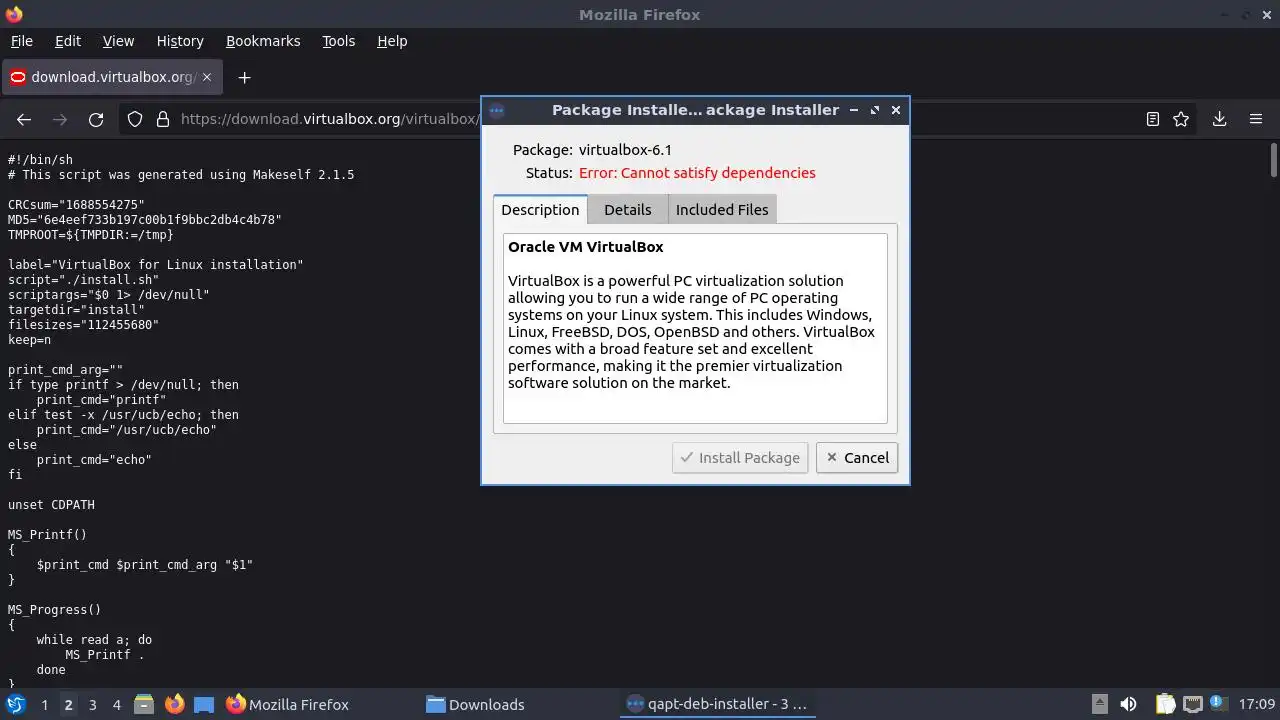The width and height of the screenshot is (1280, 720).
Task: Click the Firefox forward arrow button
Action: point(60,119)
